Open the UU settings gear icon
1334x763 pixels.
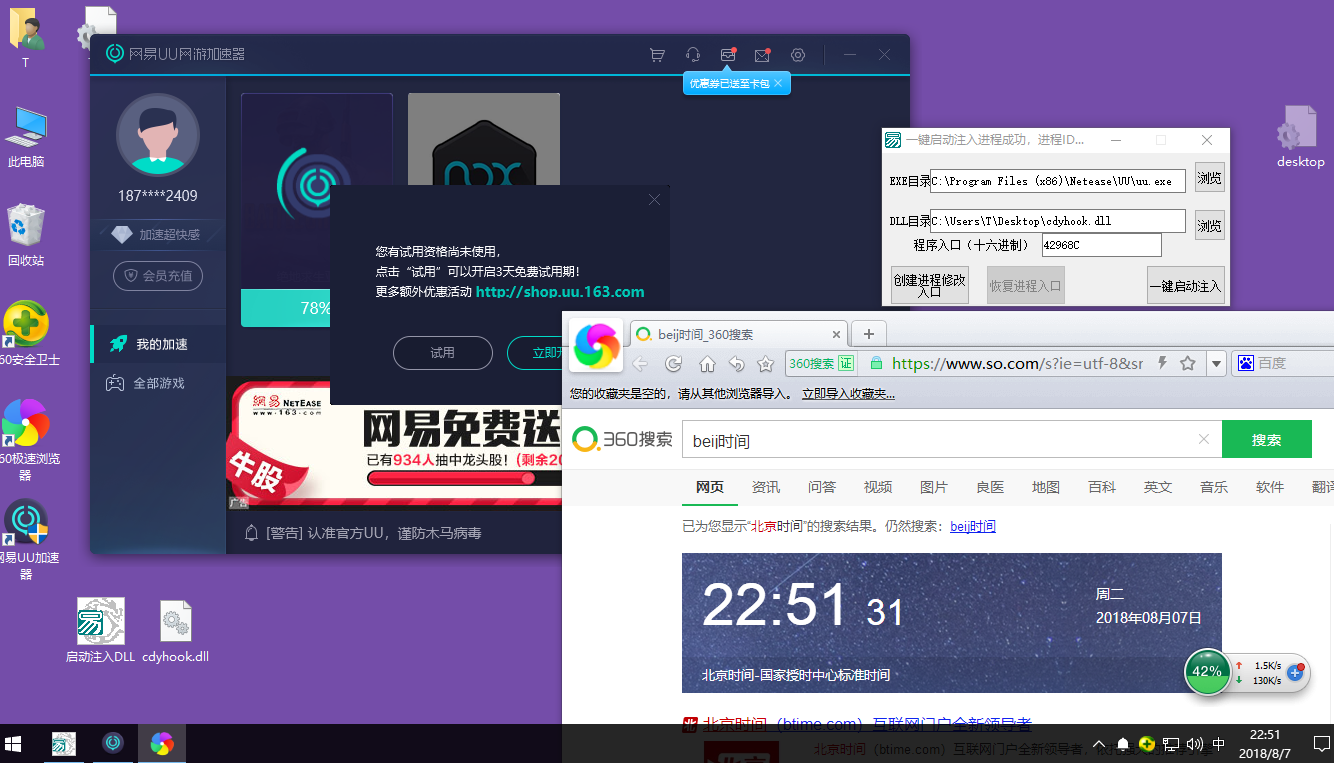coord(798,55)
